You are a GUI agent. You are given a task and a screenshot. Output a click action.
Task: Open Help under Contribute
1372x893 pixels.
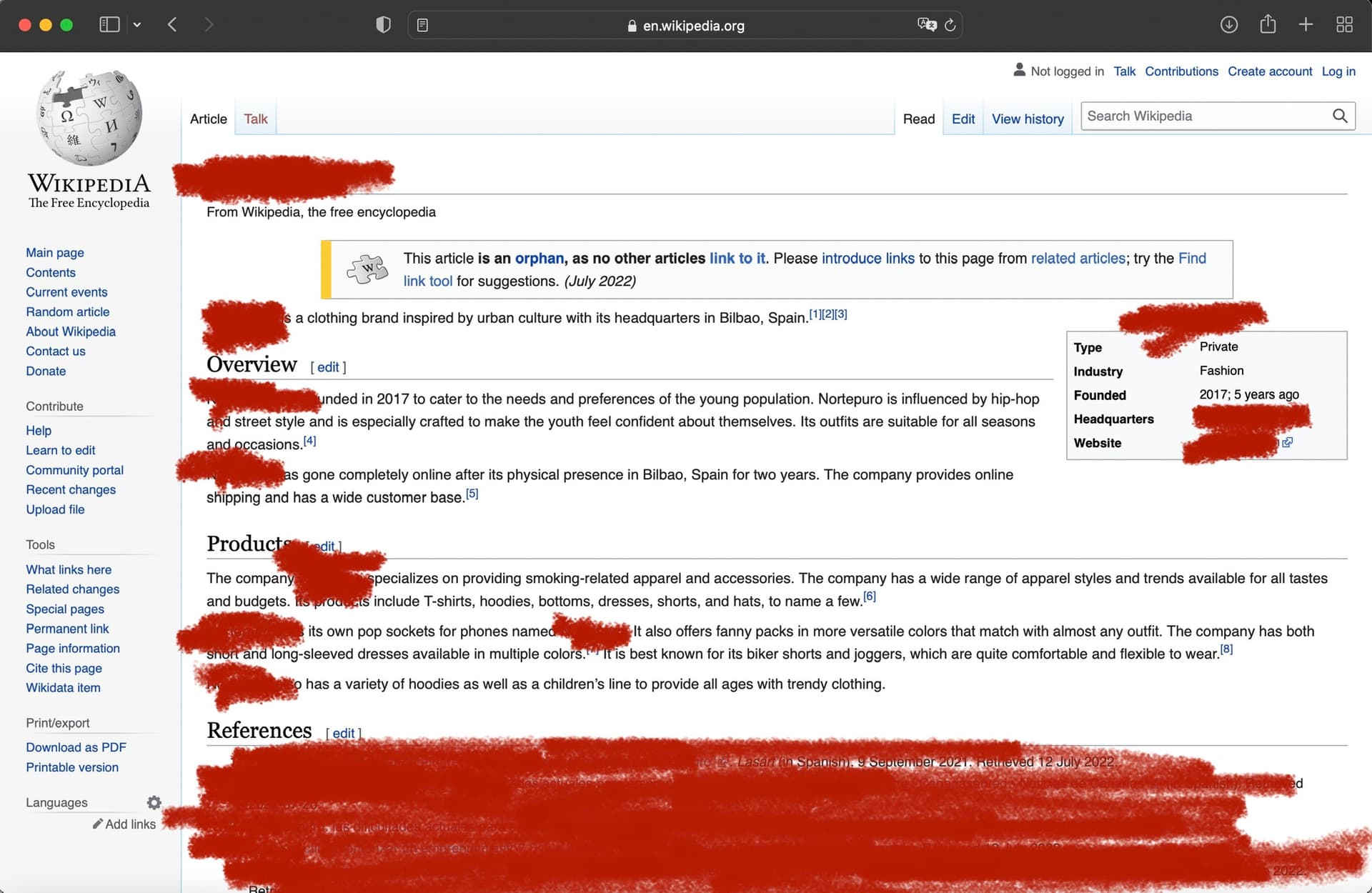click(x=39, y=430)
